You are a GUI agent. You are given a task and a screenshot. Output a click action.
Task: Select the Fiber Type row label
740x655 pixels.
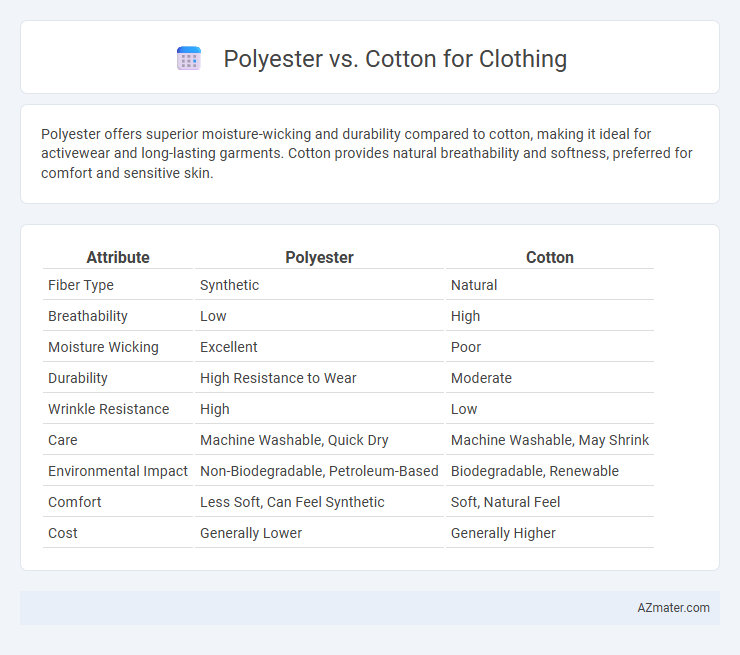click(x=81, y=285)
